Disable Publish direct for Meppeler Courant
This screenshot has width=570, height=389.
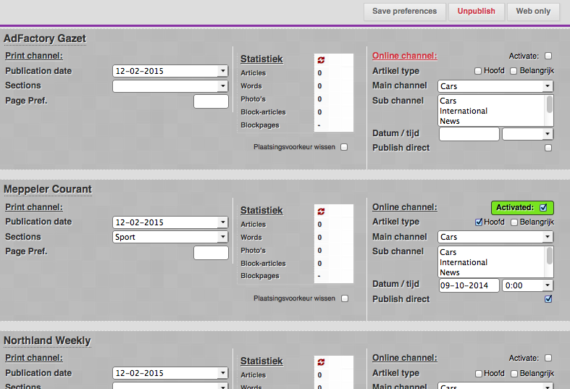point(548,299)
